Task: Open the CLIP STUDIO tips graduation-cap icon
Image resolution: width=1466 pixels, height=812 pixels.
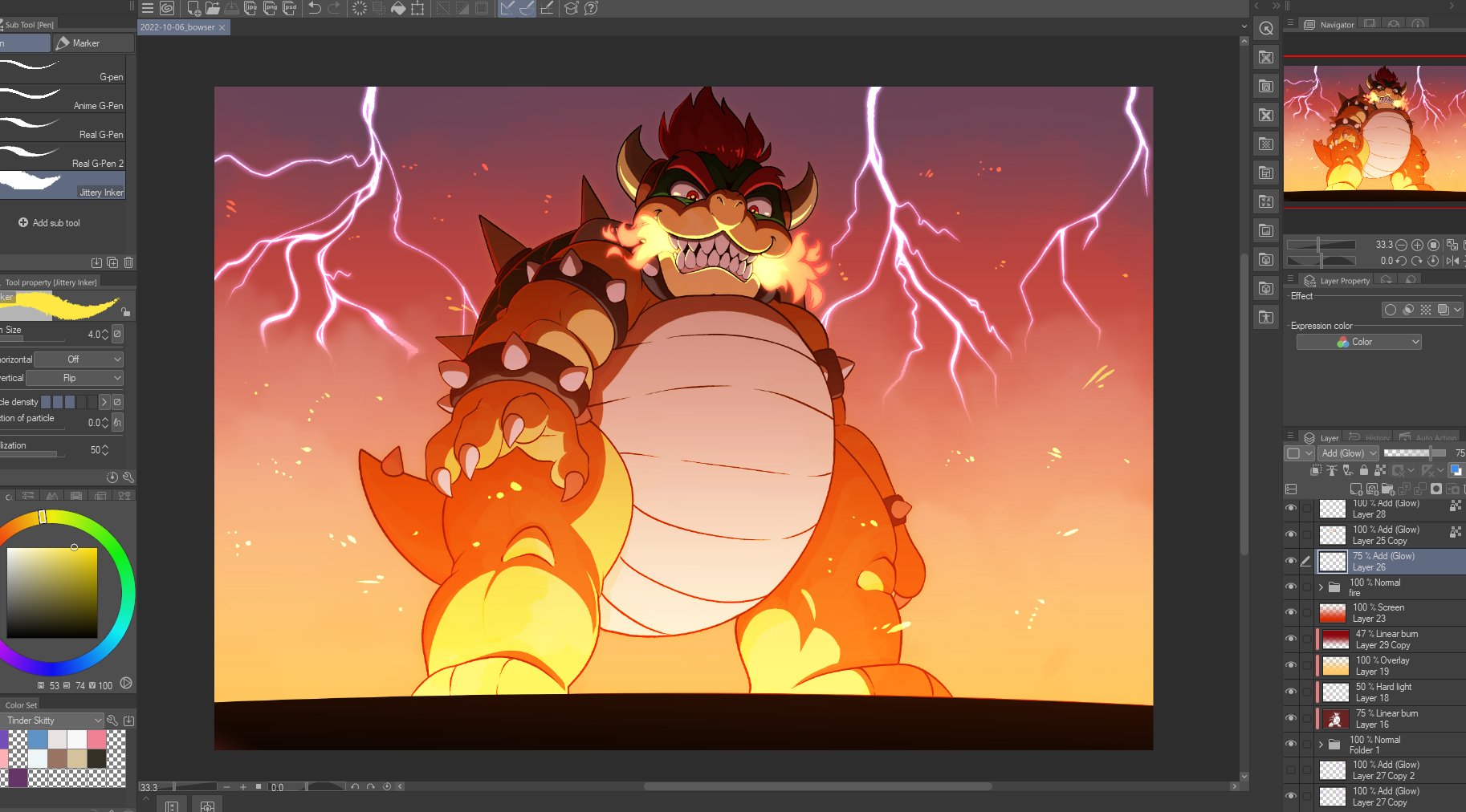Action: click(x=572, y=8)
